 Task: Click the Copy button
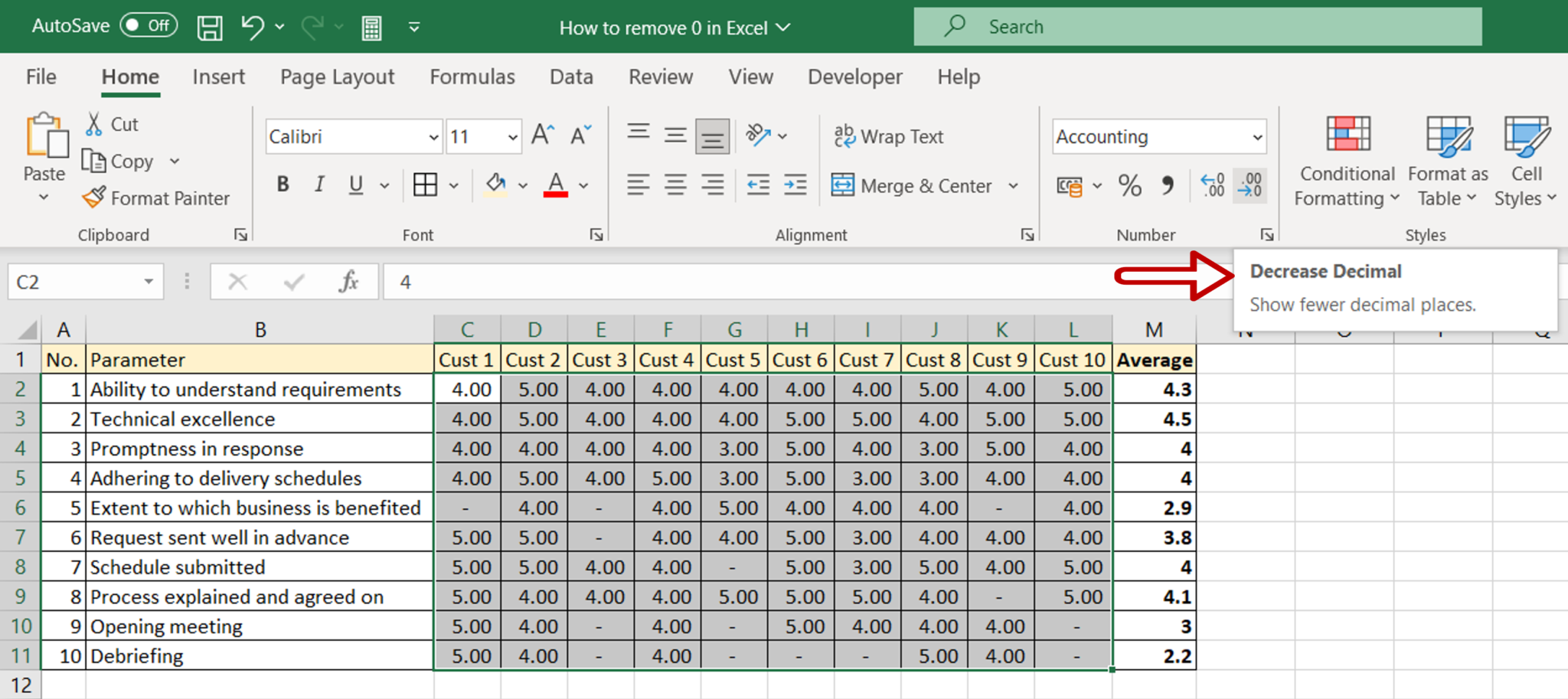(119, 162)
